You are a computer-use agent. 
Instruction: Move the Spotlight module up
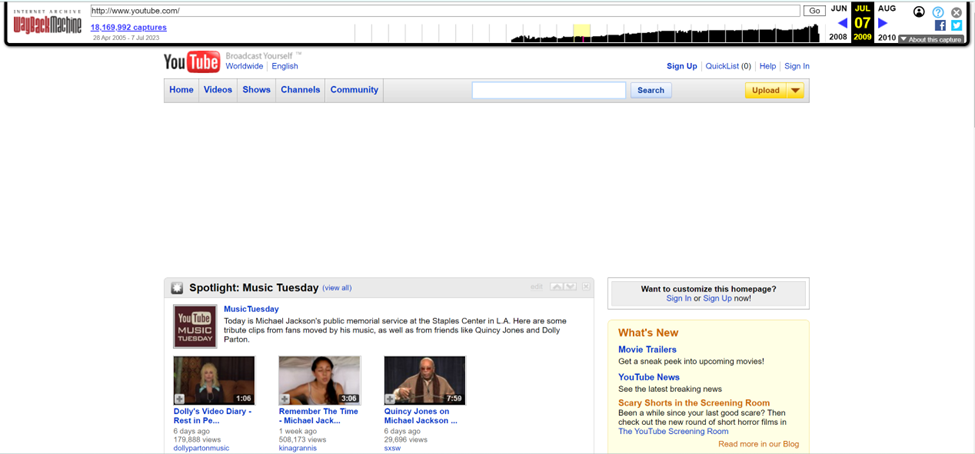coord(557,287)
